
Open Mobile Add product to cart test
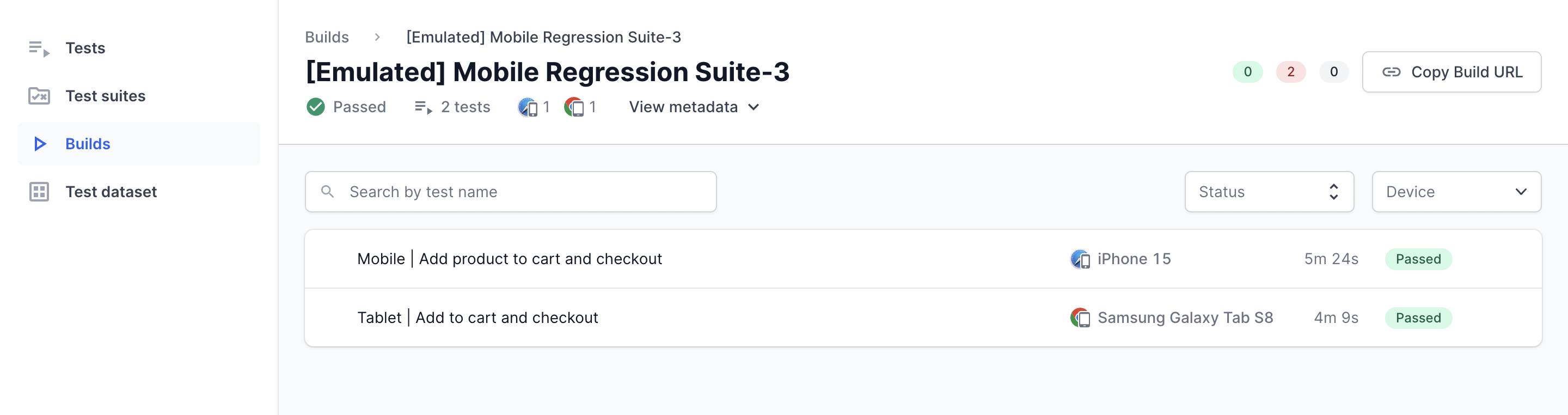coord(510,259)
